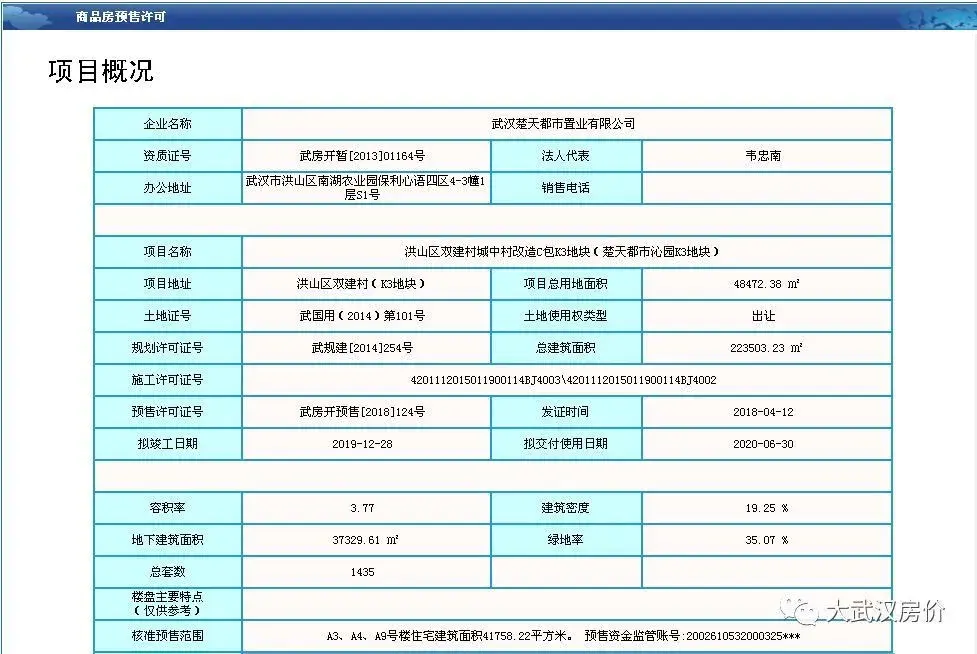Click the 预售许可证号 label cell
This screenshot has height=654, width=977.
coord(168,412)
